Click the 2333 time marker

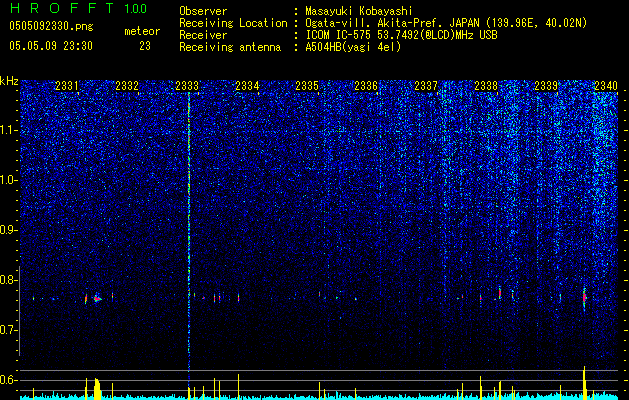tap(187, 85)
